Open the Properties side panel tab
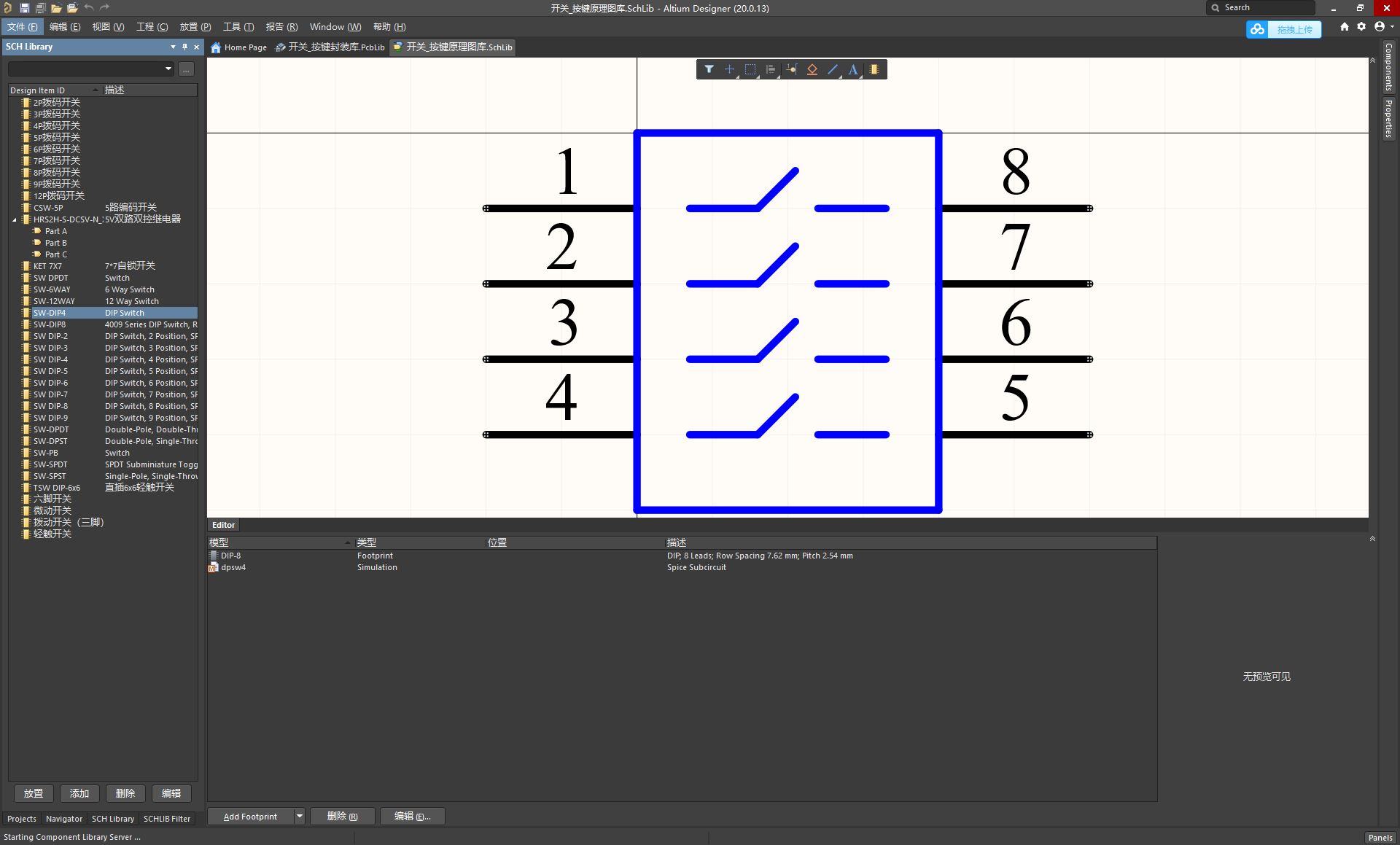 1388,119
